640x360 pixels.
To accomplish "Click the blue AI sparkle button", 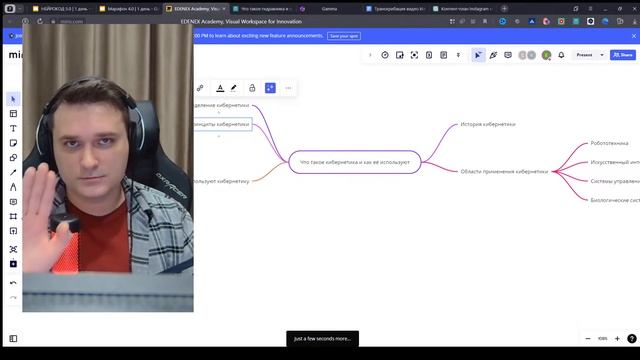I will pos(270,88).
